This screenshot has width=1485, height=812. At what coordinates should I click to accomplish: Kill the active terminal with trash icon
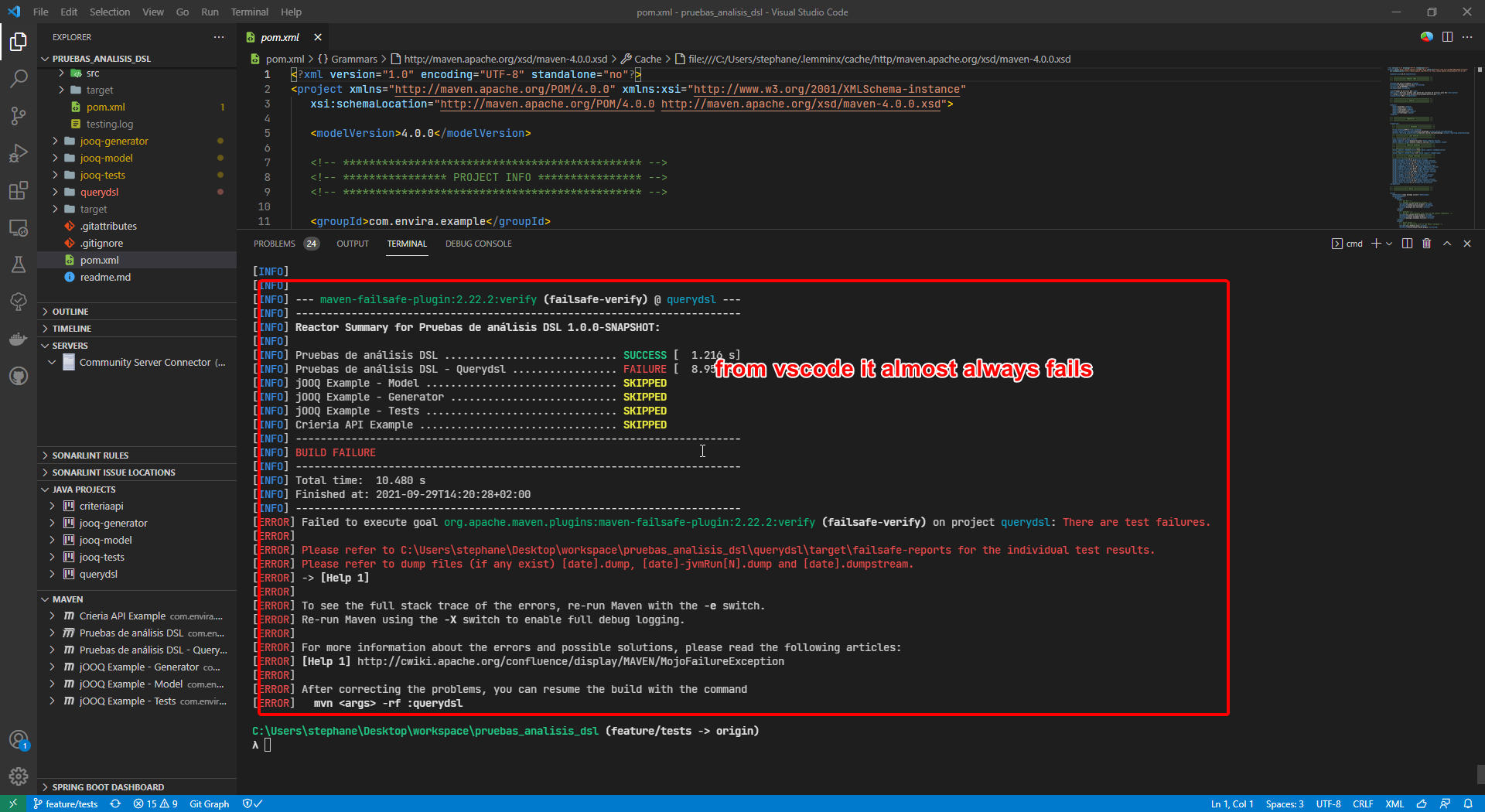tap(1427, 243)
